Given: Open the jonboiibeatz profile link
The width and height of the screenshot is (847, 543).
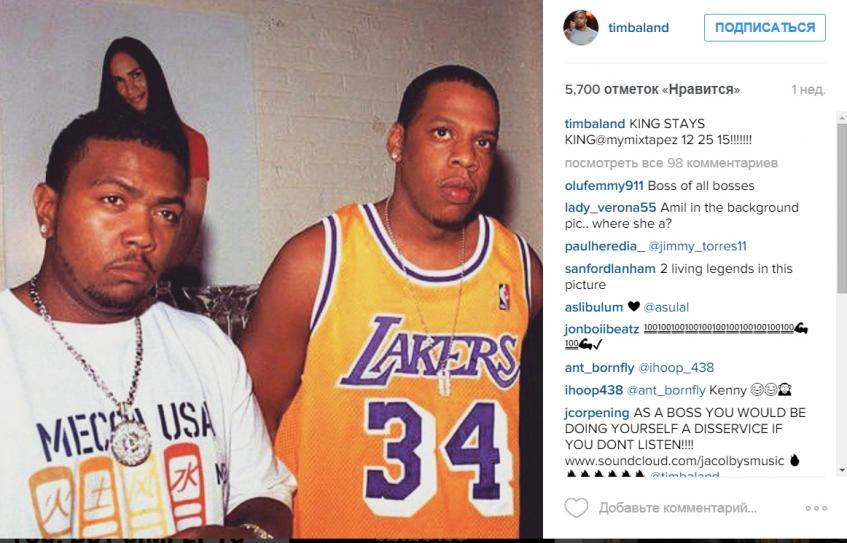Looking at the screenshot, I should tap(602, 329).
